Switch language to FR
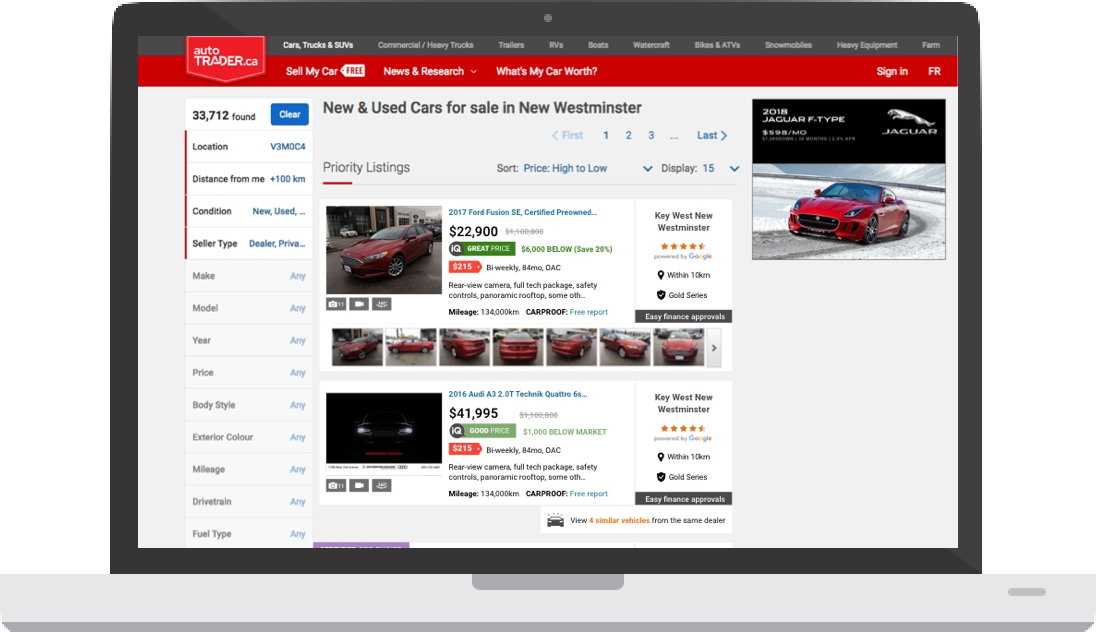Image resolution: width=1096 pixels, height=632 pixels. coord(934,71)
